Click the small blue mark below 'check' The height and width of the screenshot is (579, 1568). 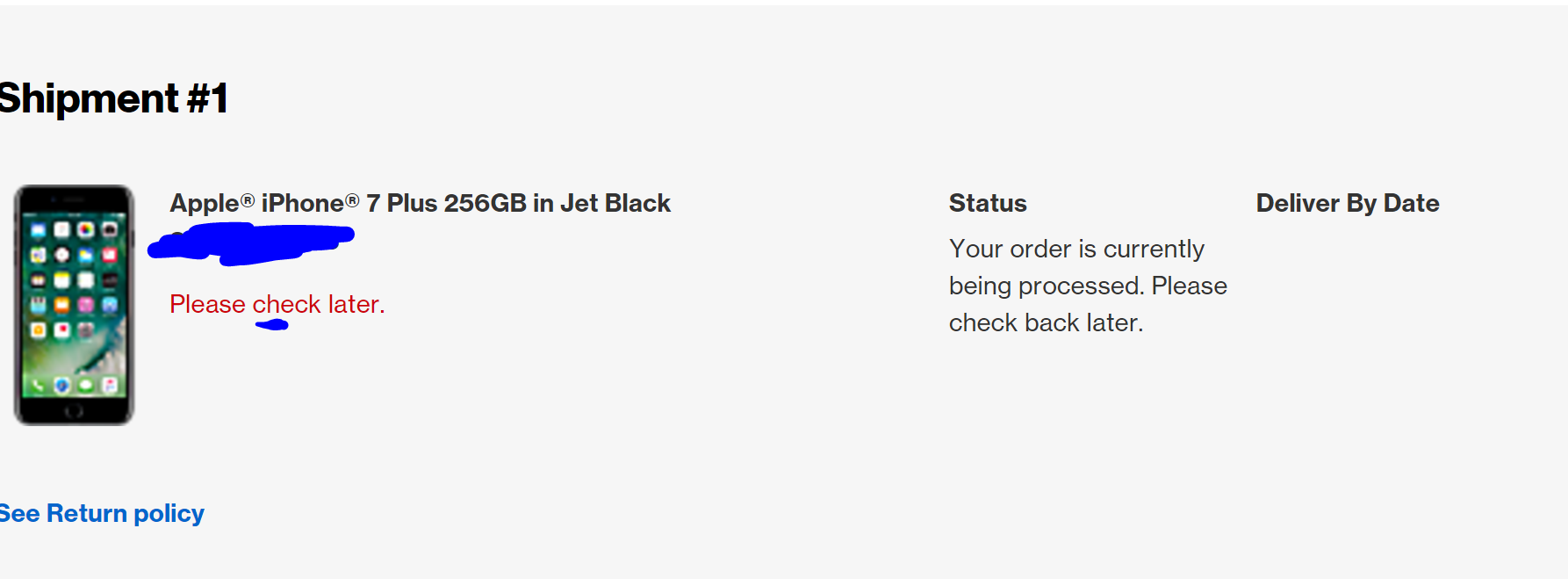(272, 325)
